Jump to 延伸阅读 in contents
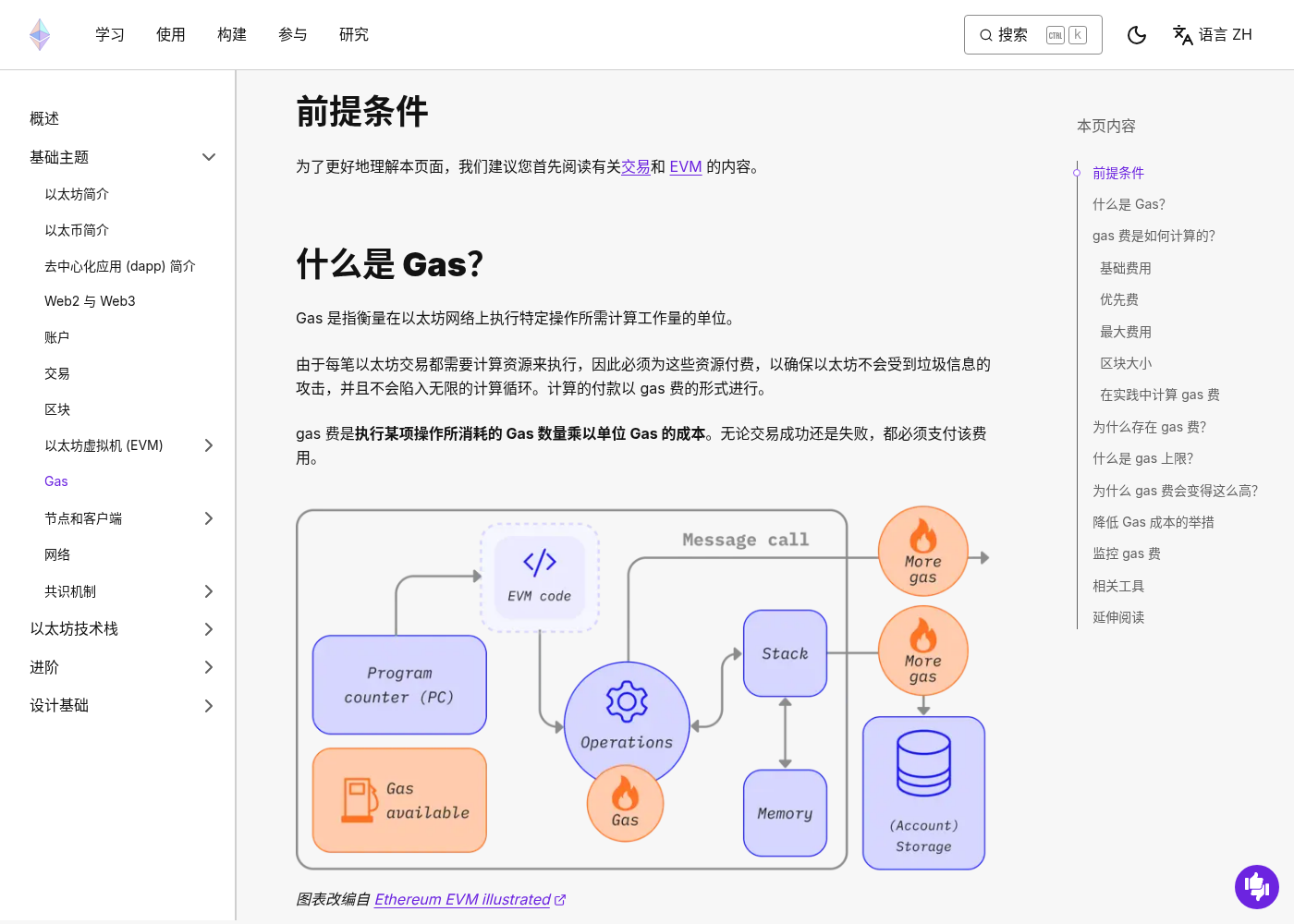Screen dimensions: 1294x924 pyautogui.click(x=1118, y=617)
